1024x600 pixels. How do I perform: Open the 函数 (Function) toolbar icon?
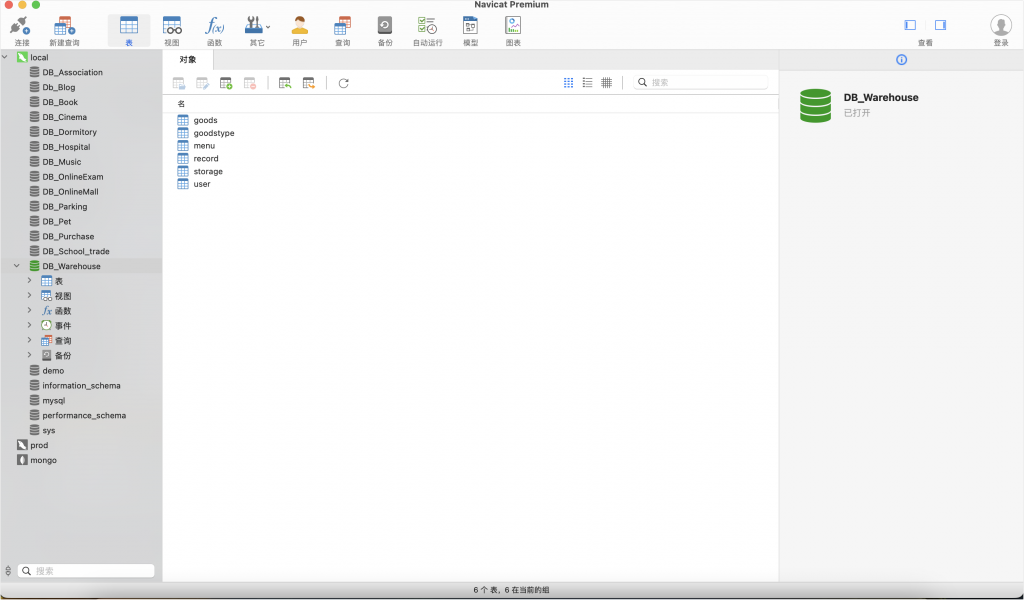pyautogui.click(x=214, y=30)
